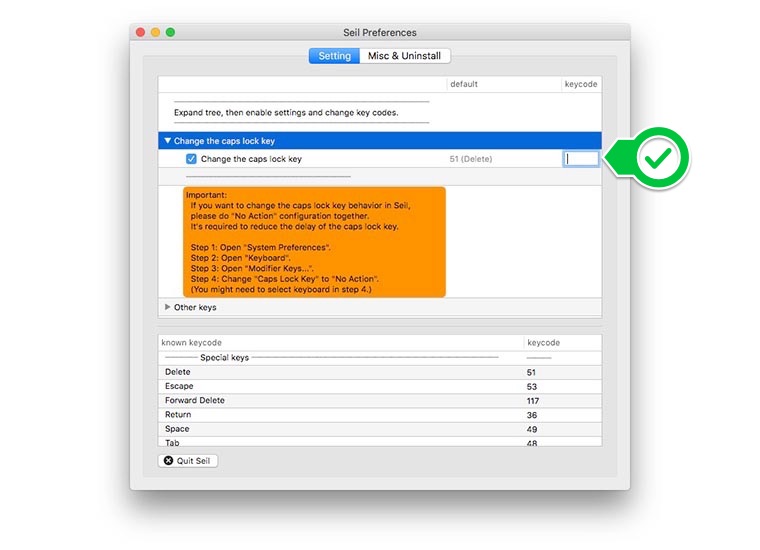The height and width of the screenshot is (550, 760).
Task: Select the Delete keycode row
Action: tap(380, 372)
